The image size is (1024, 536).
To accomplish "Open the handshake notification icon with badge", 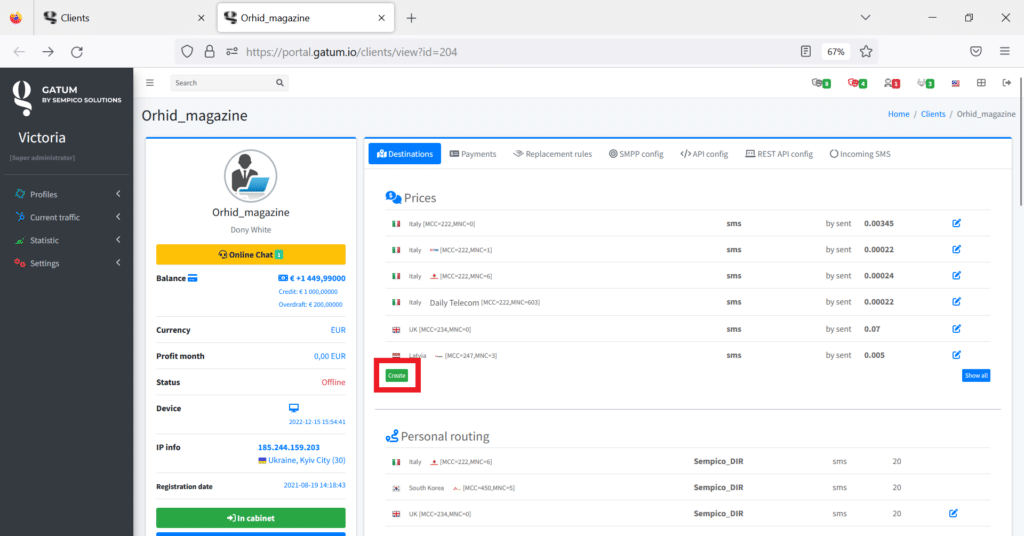I will [925, 83].
